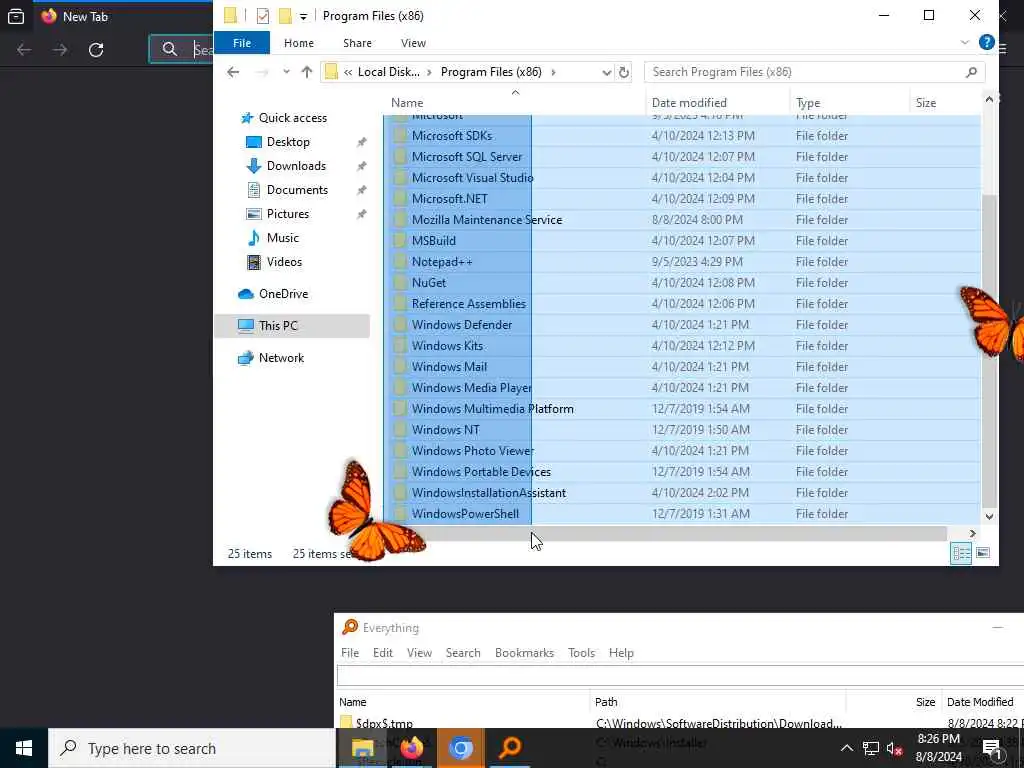Image resolution: width=1024 pixels, height=768 pixels.
Task: Open Everything app from the taskbar
Action: pos(509,748)
